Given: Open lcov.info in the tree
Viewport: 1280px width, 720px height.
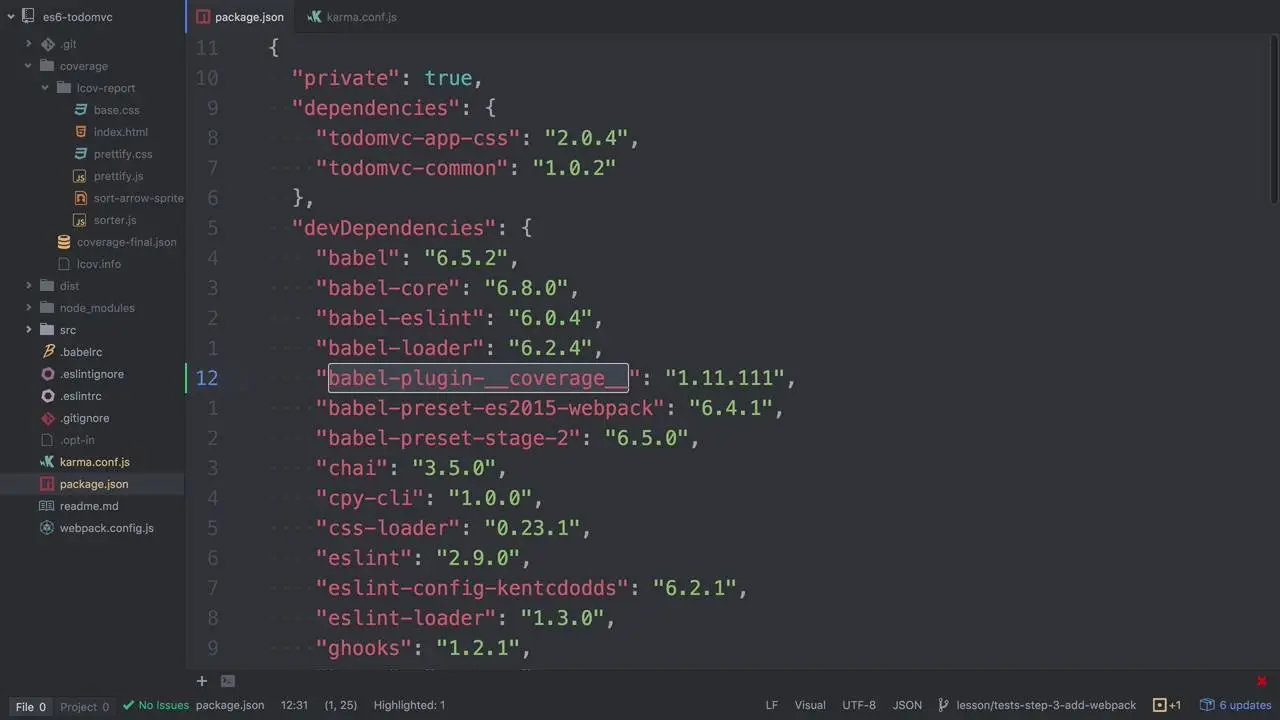Looking at the screenshot, I should tap(99, 264).
